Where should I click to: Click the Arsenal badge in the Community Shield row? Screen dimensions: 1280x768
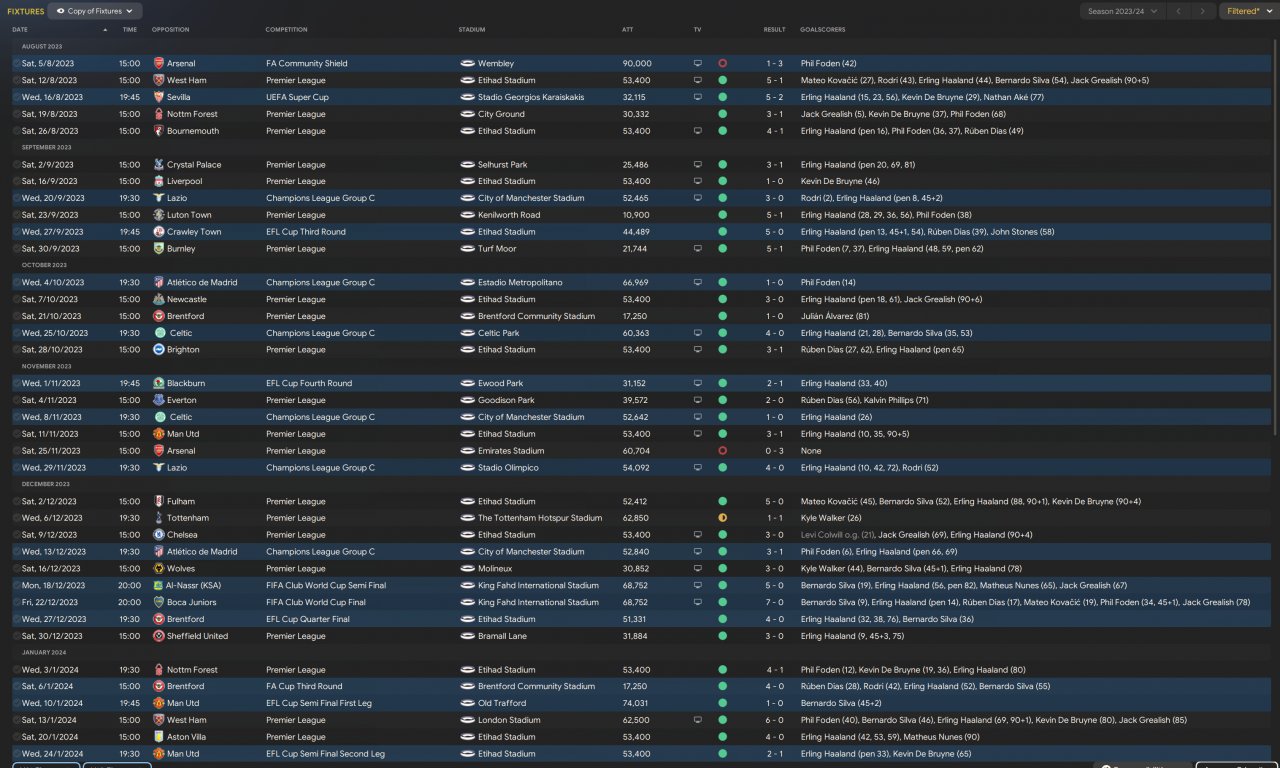[159, 63]
